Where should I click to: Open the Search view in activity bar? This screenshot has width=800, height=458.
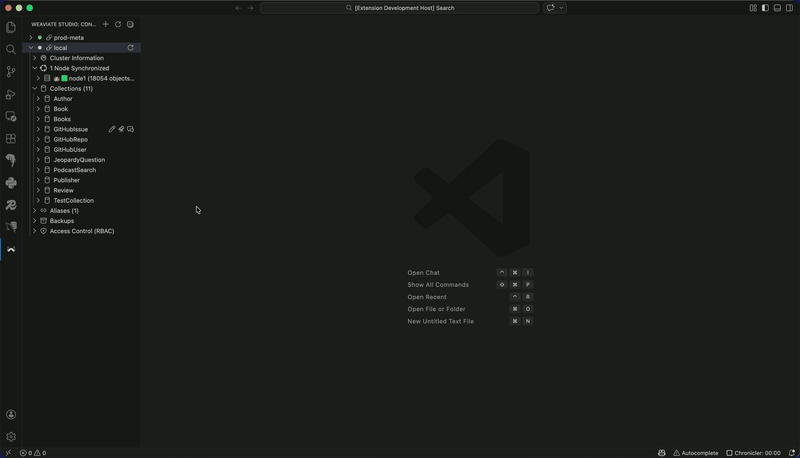pyautogui.click(x=11, y=49)
